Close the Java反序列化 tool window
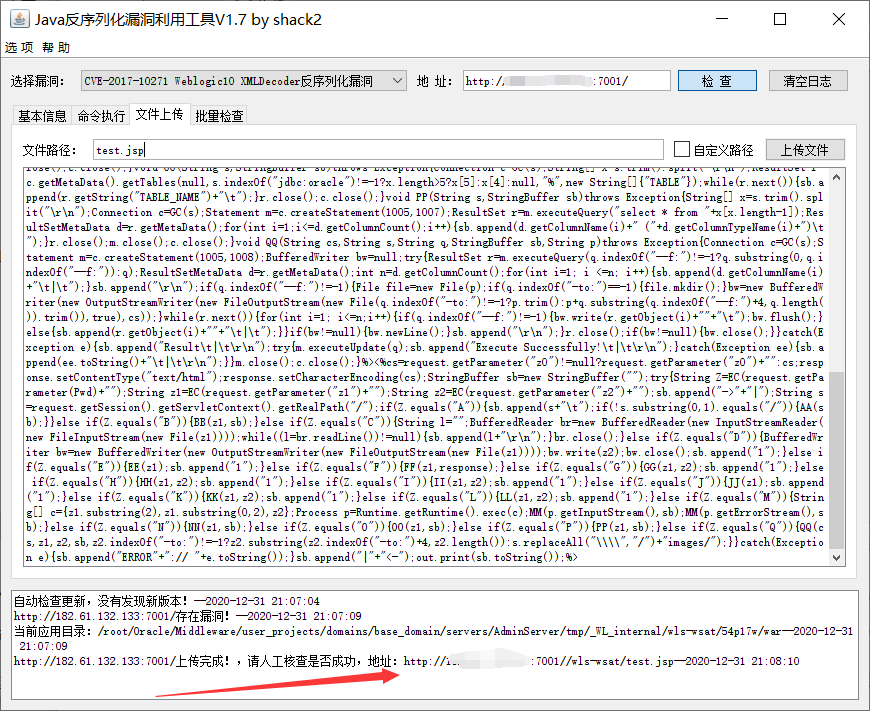 [x=839, y=19]
